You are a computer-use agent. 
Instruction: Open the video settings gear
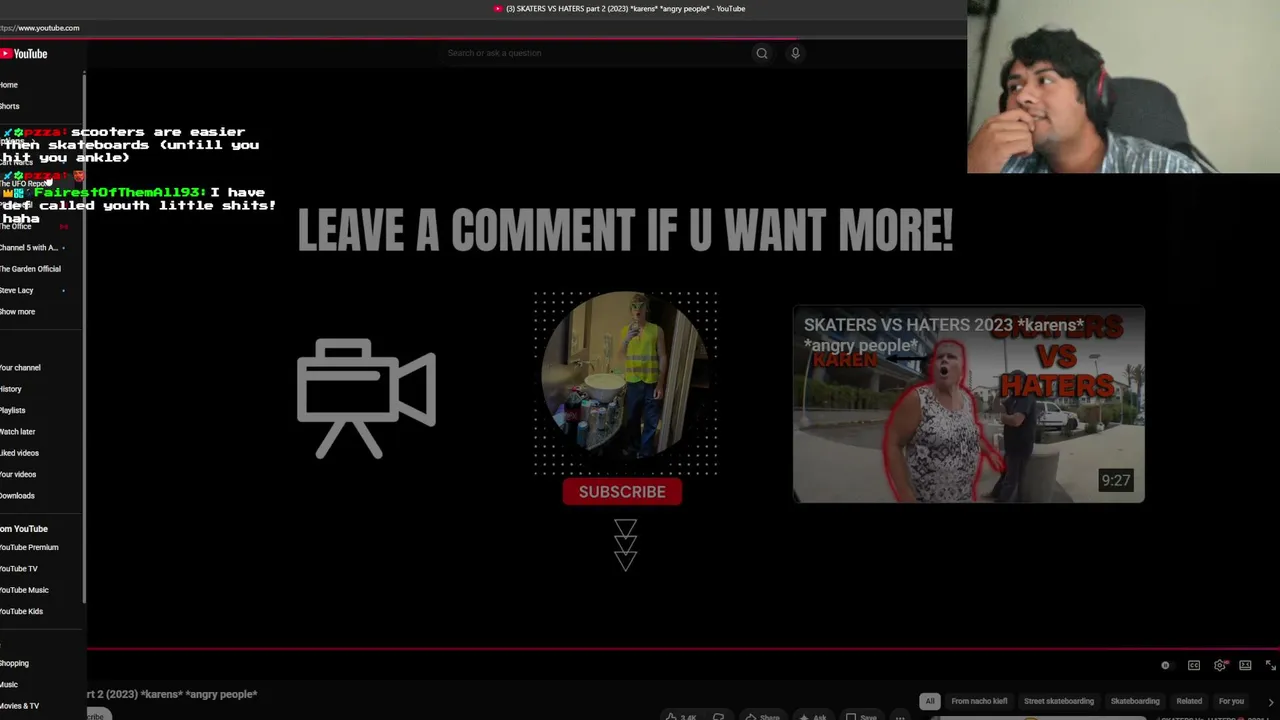1220,665
